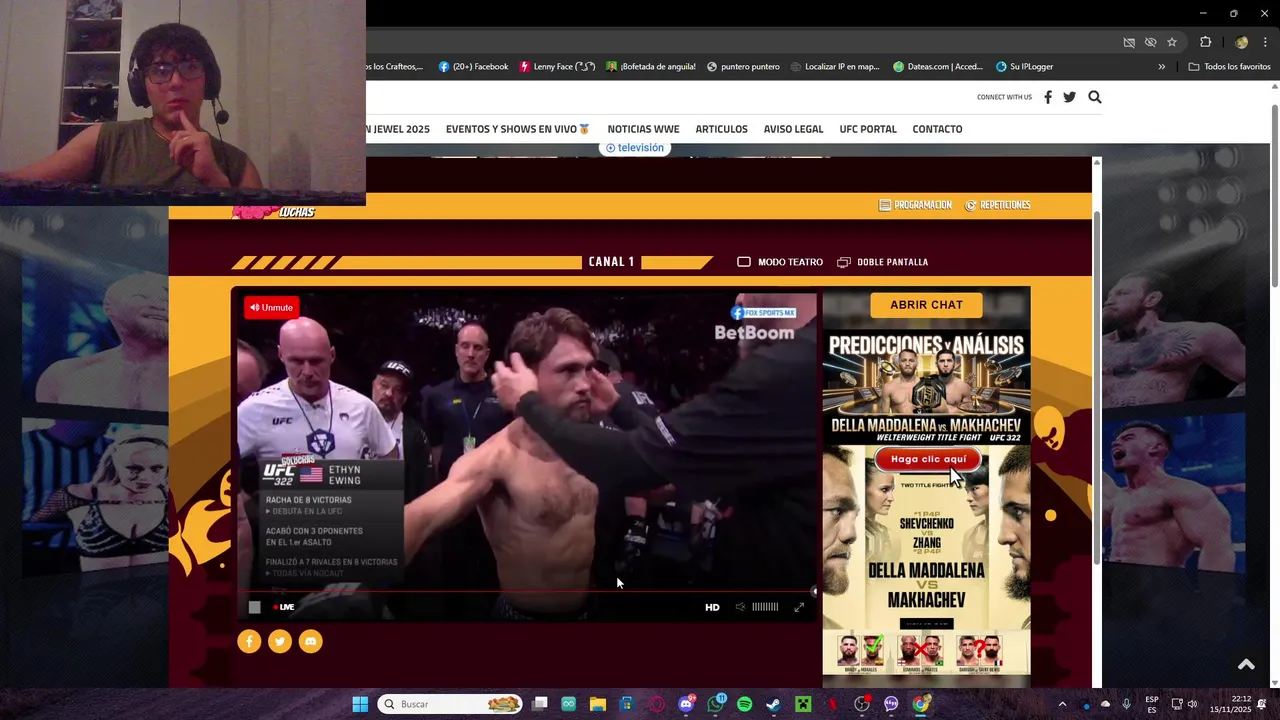Open the site search magnifier icon
This screenshot has height=720, width=1280.
coord(1094,97)
